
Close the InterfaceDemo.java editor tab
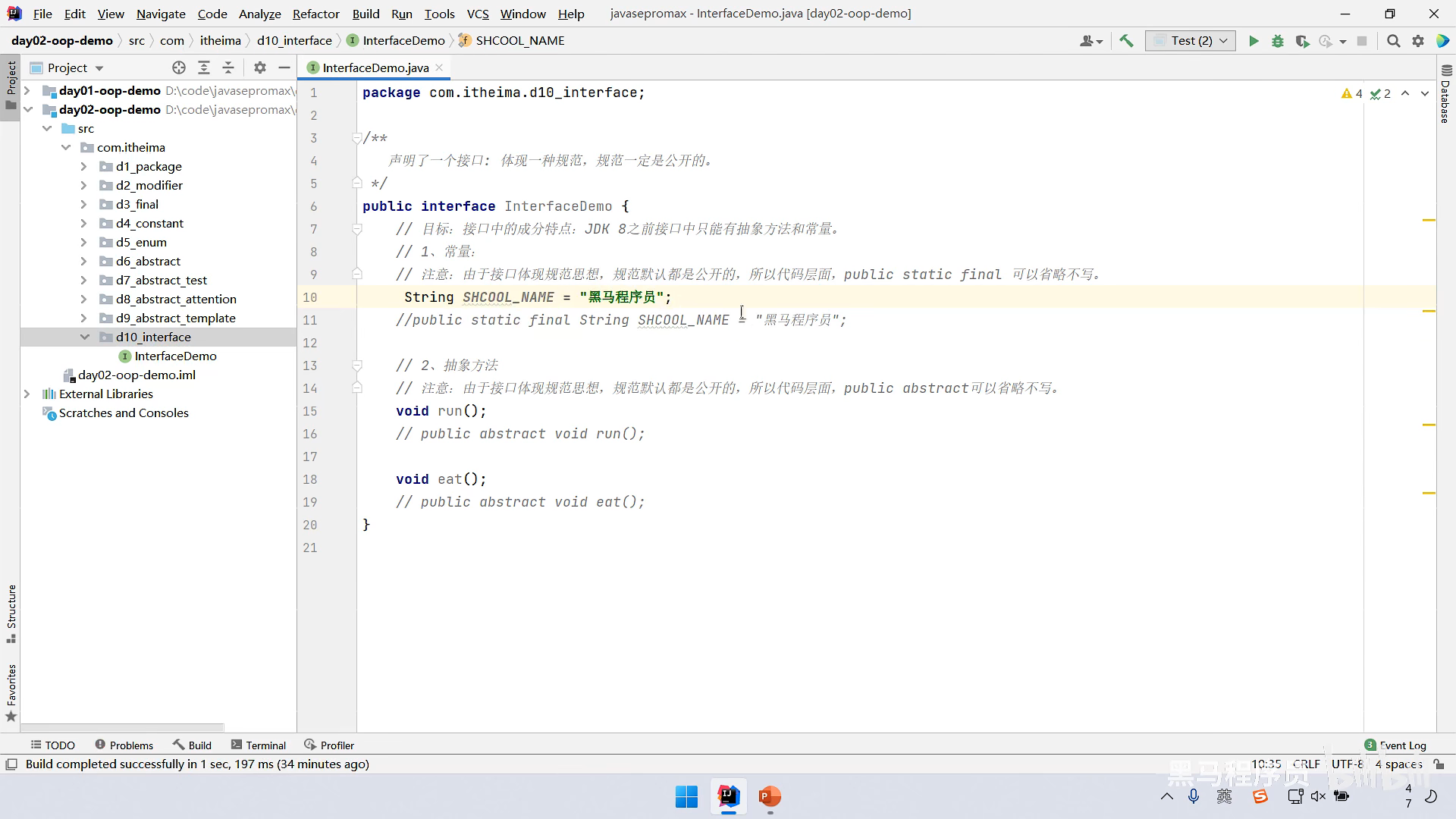(439, 67)
